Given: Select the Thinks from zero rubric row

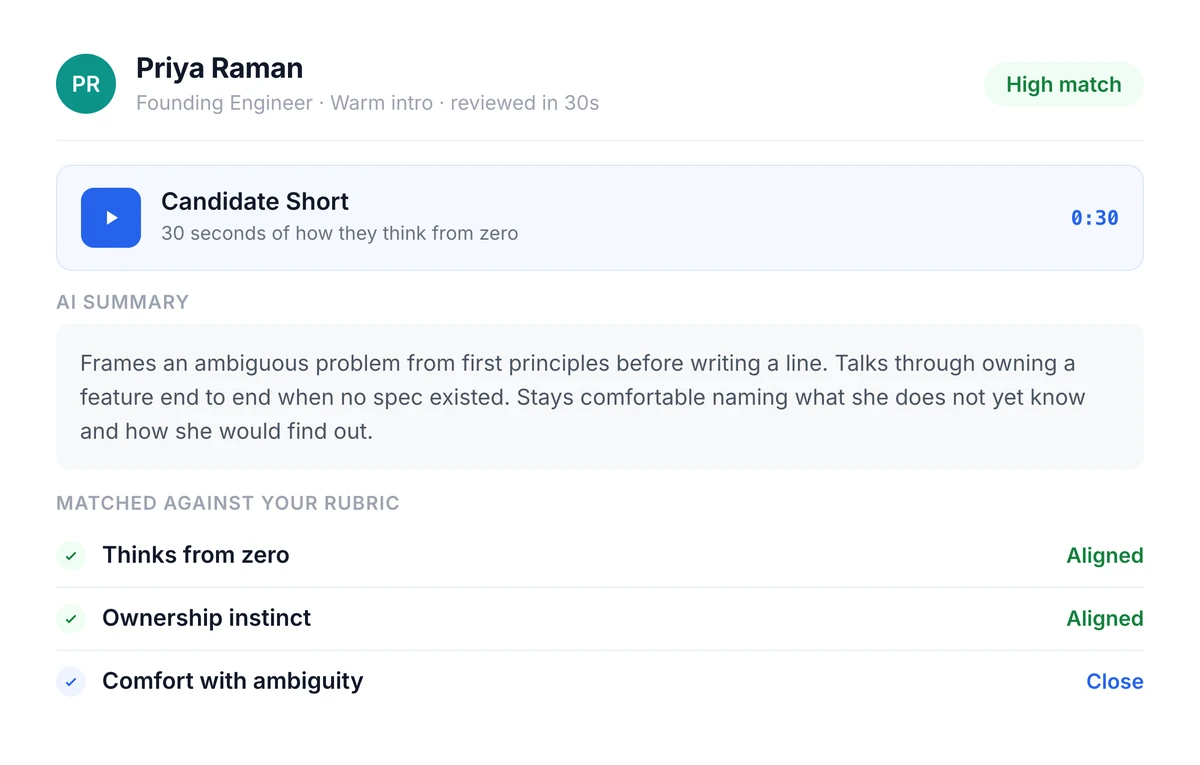Looking at the screenshot, I should (600, 556).
